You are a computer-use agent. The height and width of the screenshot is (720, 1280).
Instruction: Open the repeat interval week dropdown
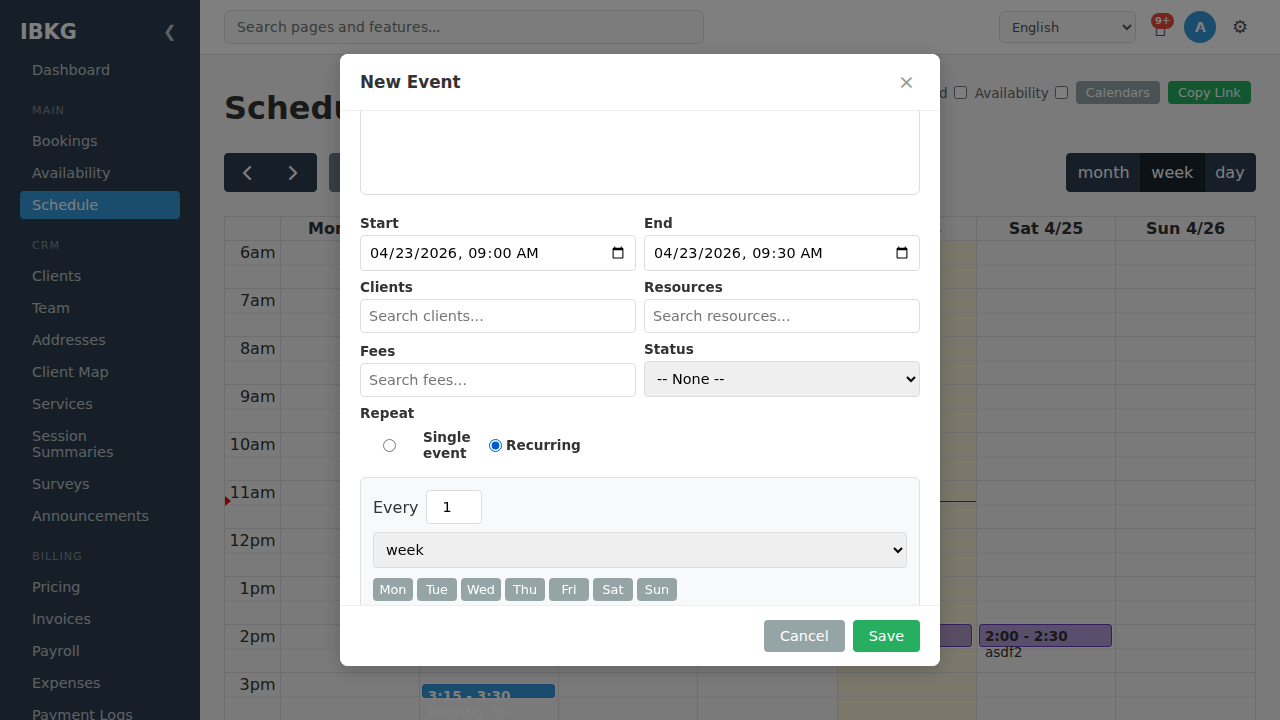(640, 550)
